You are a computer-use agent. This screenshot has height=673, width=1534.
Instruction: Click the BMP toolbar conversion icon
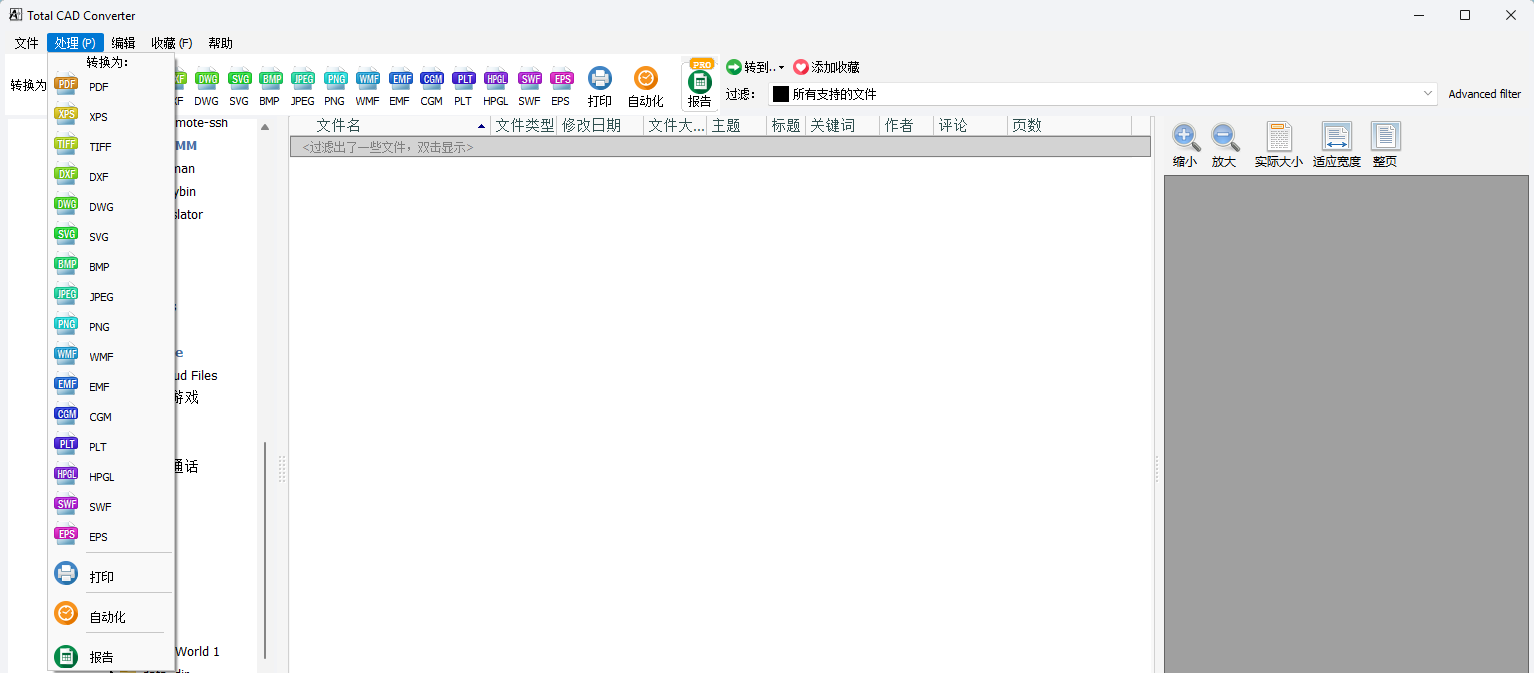point(270,87)
